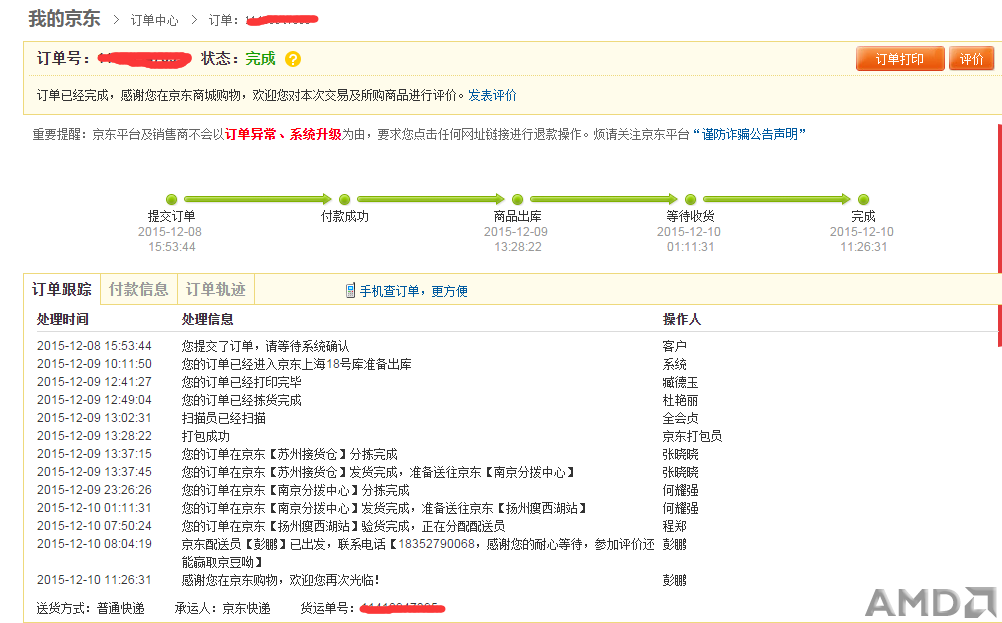The height and width of the screenshot is (623, 1002).
Task: Click the 苏州接货仓 分拣完成 entry
Action: 289,454
